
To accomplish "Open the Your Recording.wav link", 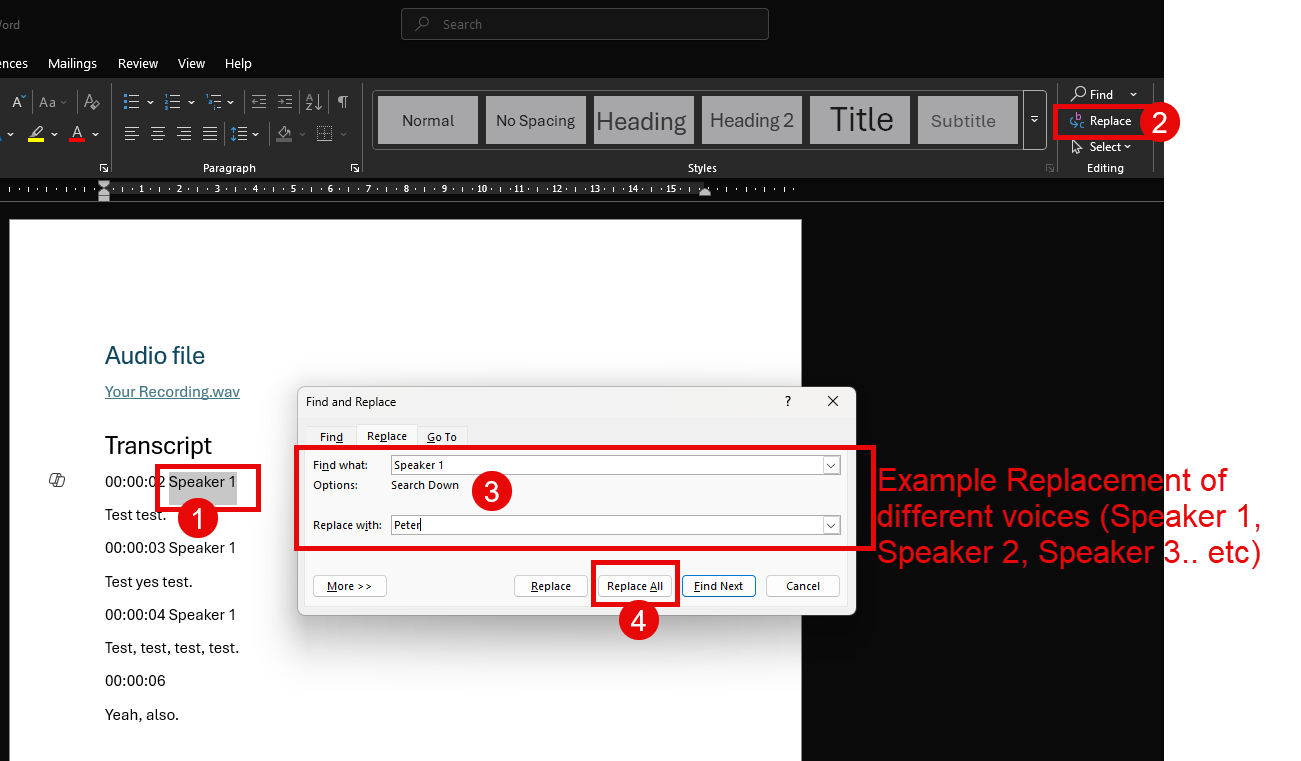I will click(172, 392).
